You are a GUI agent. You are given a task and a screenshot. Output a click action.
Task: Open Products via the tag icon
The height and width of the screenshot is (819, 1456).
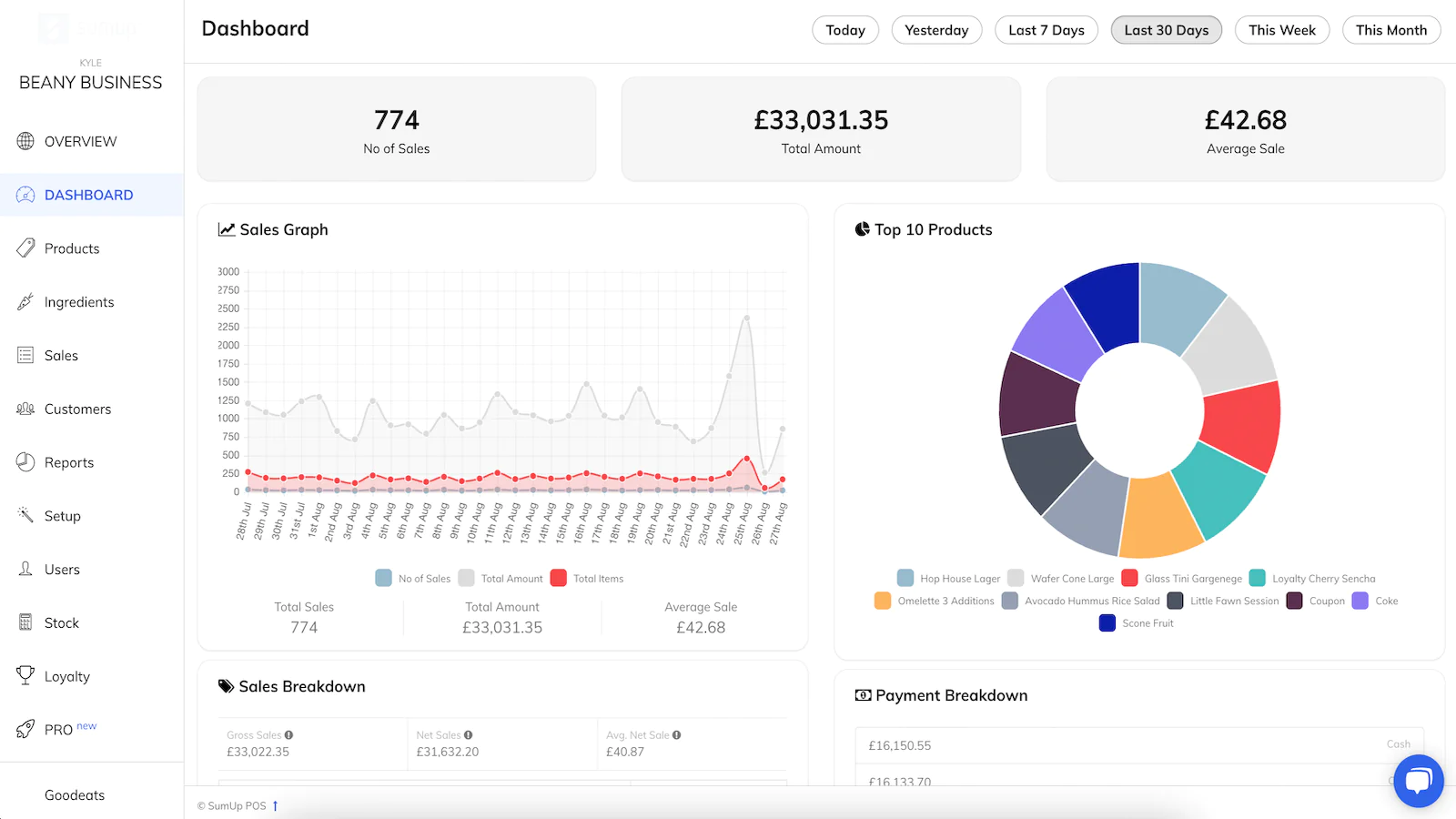25,248
